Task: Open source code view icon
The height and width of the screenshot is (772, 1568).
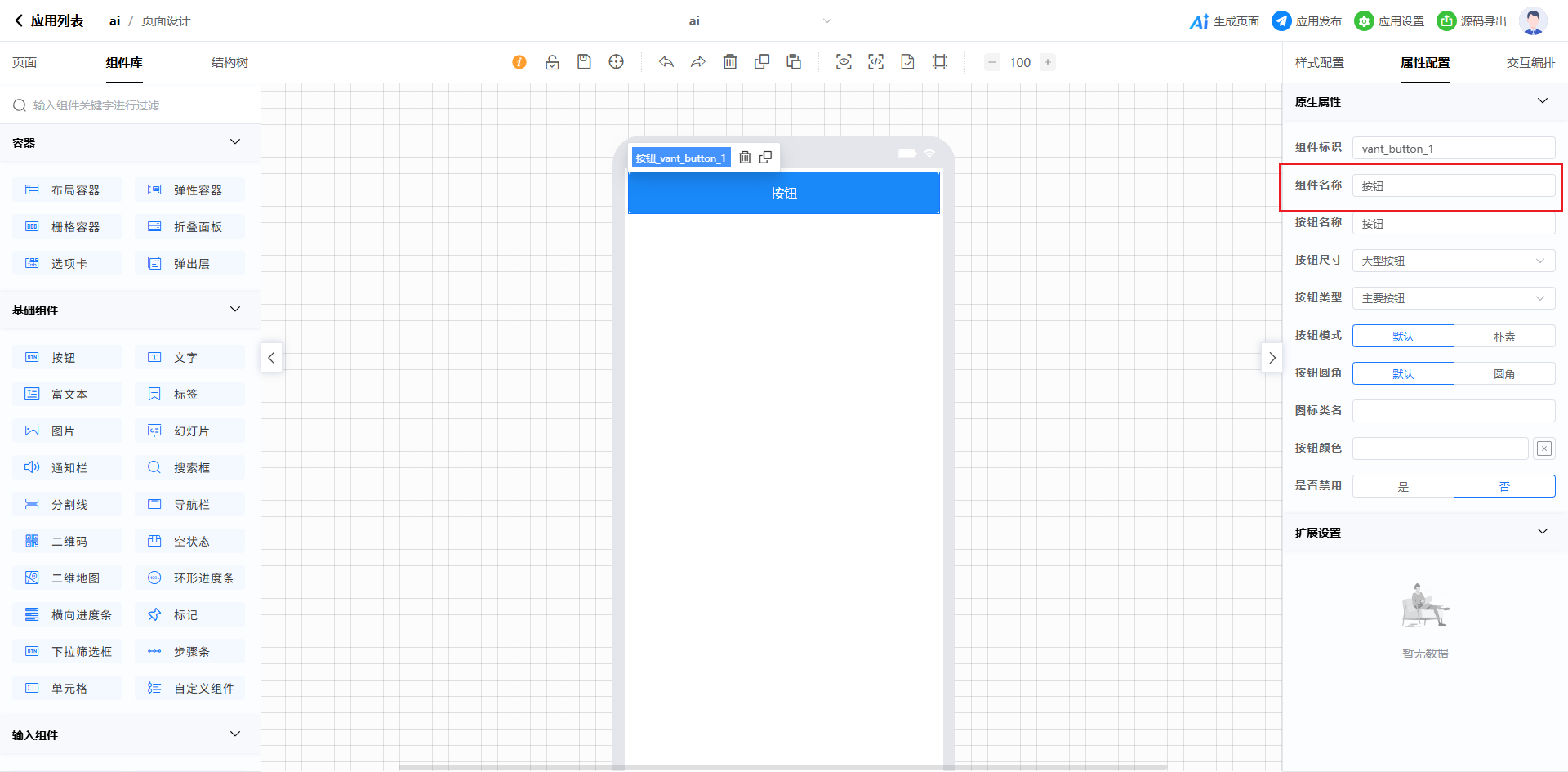Action: pyautogui.click(x=875, y=62)
